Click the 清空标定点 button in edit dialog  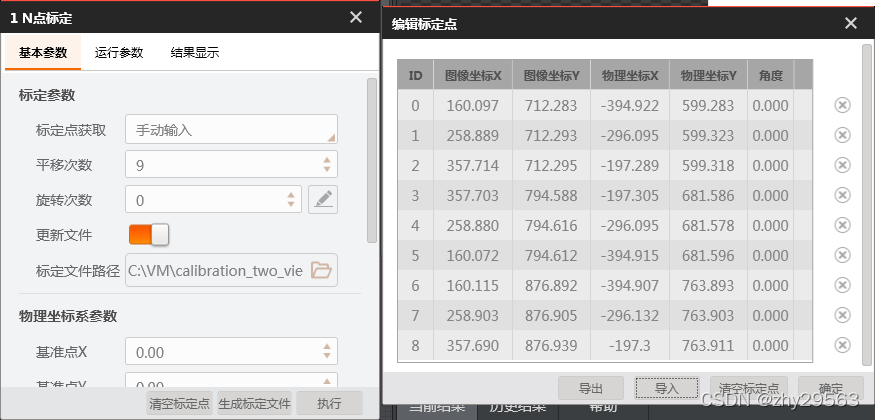(x=749, y=388)
